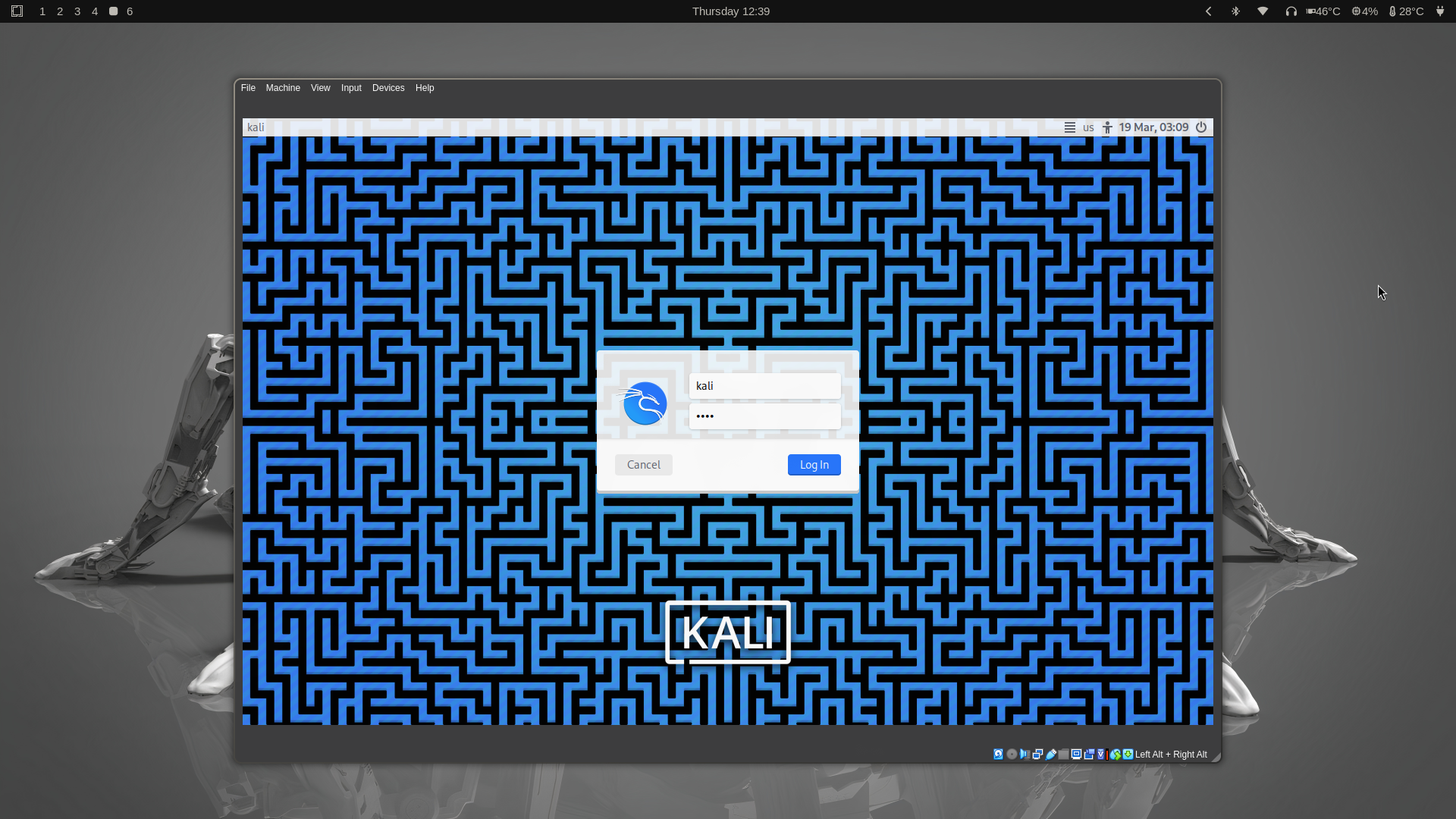Open the activities overview icon in the top bar
The image size is (1456, 819).
(17, 11)
